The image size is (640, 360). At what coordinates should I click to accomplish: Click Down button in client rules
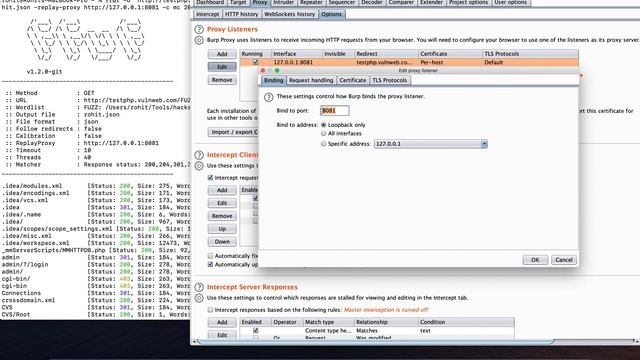tap(222, 242)
